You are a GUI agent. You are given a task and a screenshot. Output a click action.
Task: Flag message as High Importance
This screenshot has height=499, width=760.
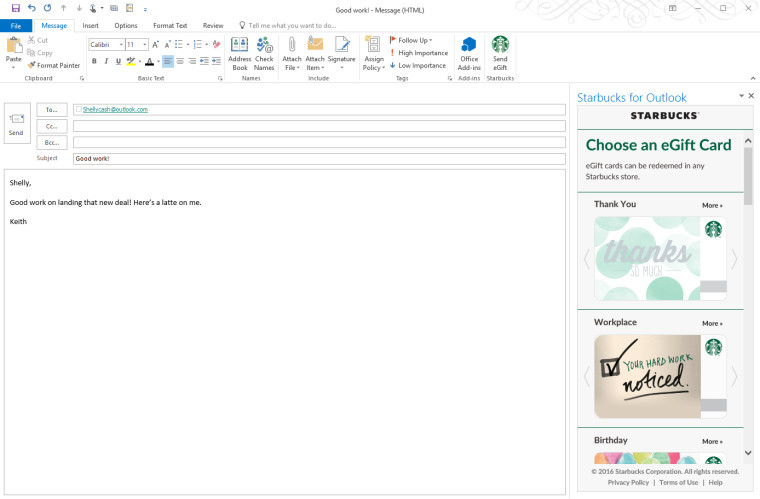pyautogui.click(x=419, y=53)
